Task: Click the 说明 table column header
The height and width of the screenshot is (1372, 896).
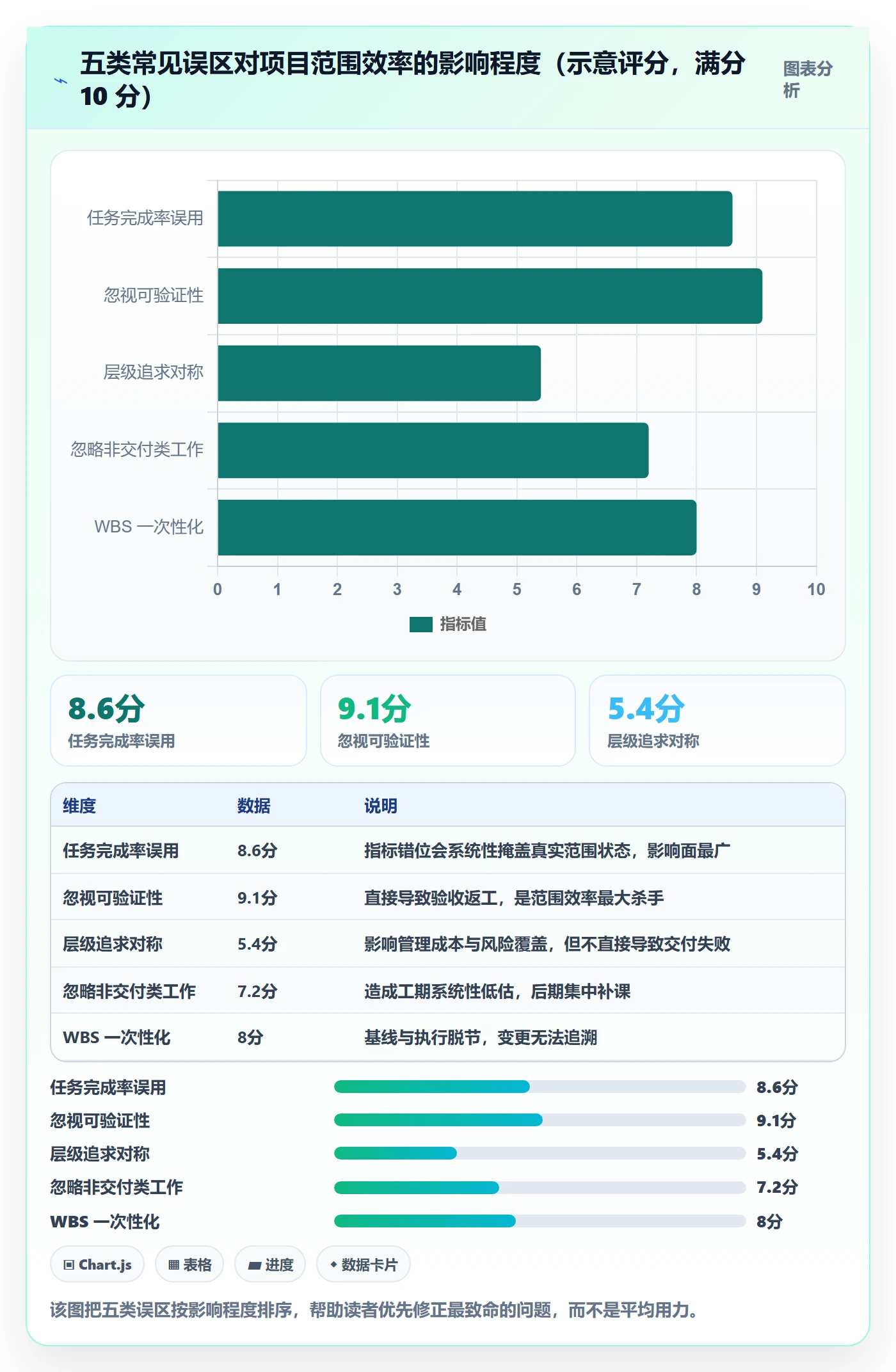Action: (381, 806)
